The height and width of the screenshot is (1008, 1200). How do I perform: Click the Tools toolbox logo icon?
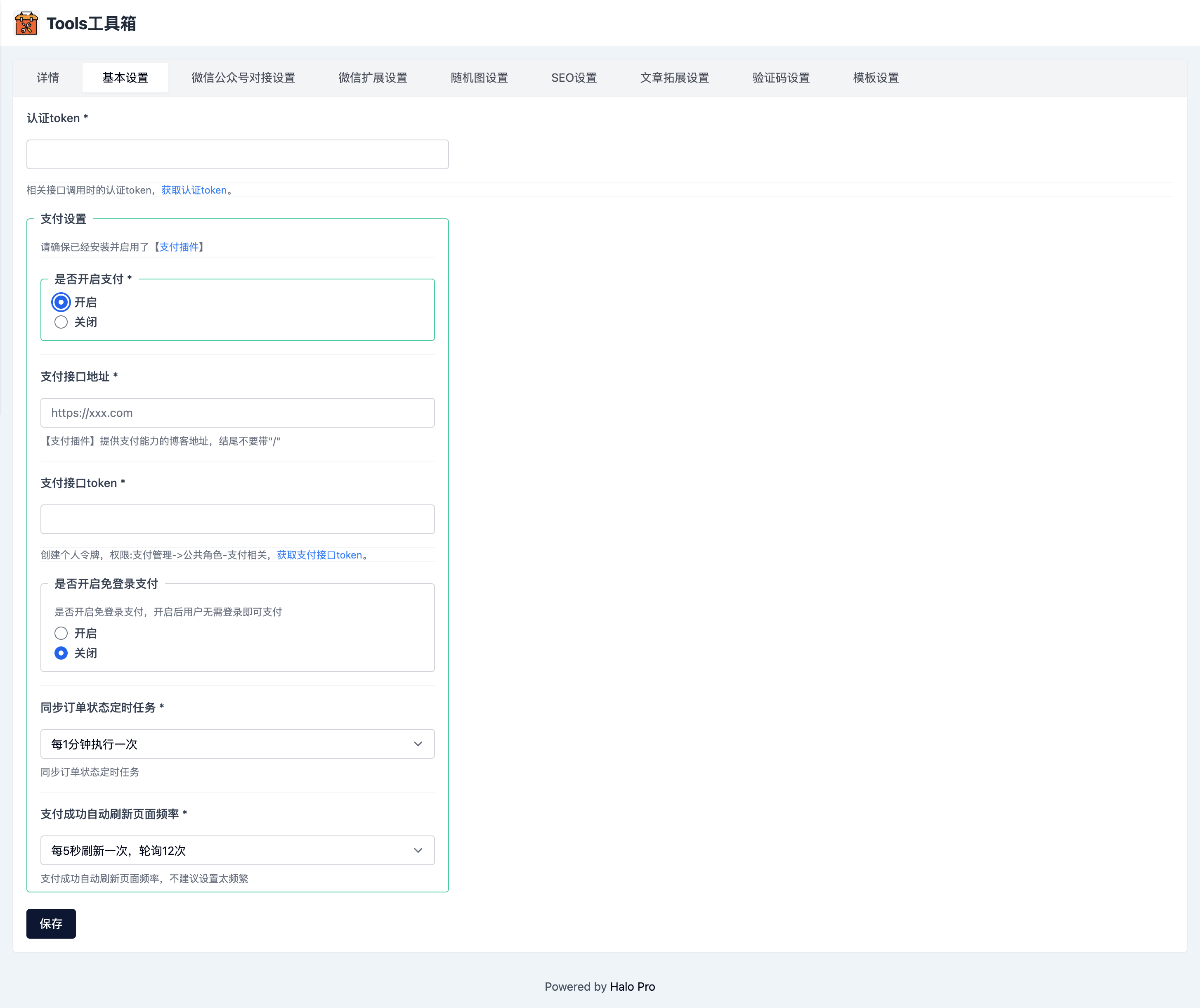tap(26, 24)
